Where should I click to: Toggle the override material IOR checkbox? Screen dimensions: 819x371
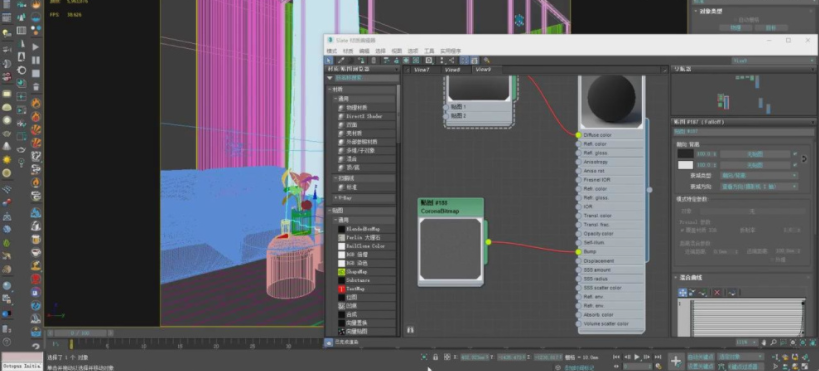click(x=683, y=230)
